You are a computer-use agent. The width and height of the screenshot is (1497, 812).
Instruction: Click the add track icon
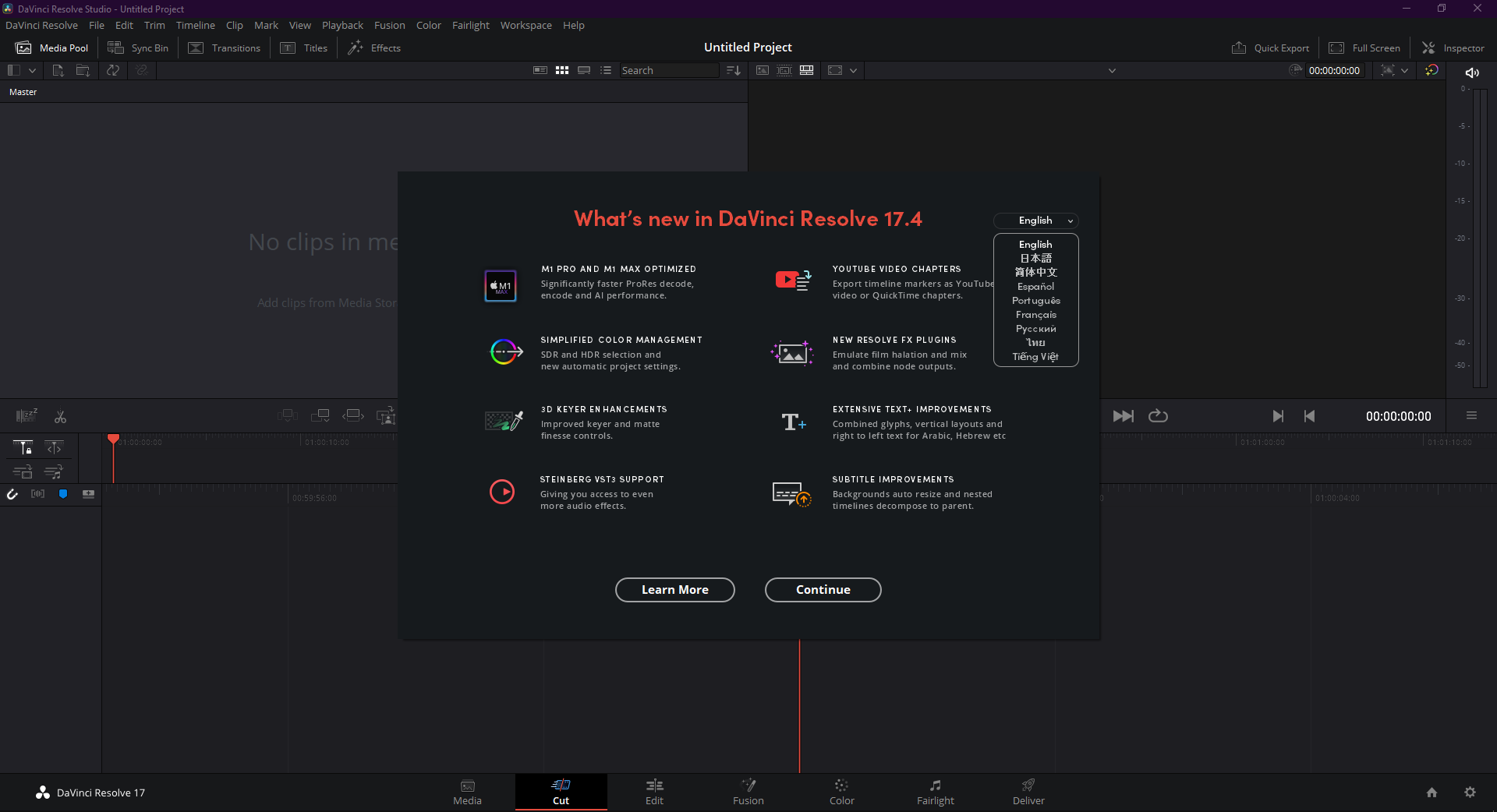(88, 494)
